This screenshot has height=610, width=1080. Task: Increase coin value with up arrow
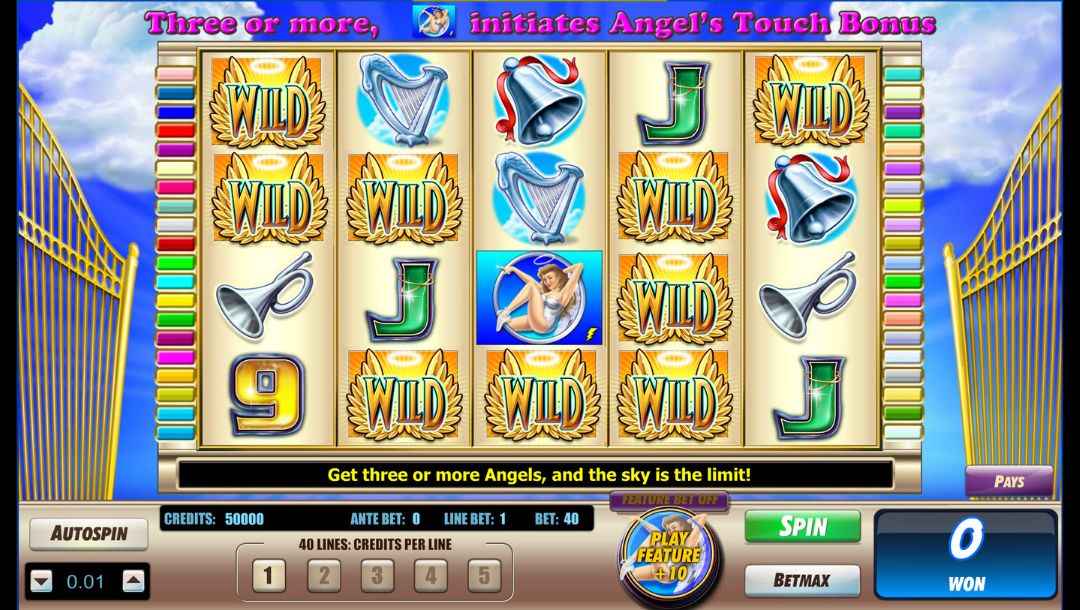point(134,582)
